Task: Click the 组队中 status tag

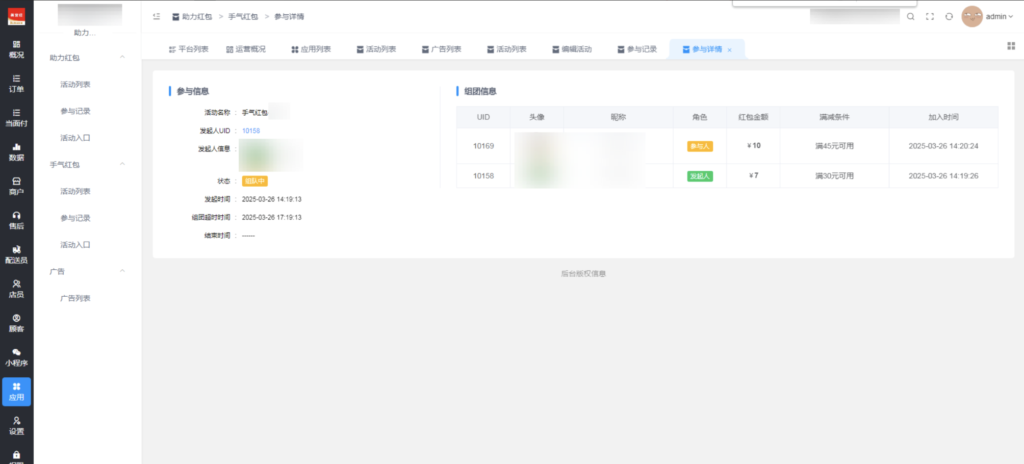Action: [x=255, y=181]
